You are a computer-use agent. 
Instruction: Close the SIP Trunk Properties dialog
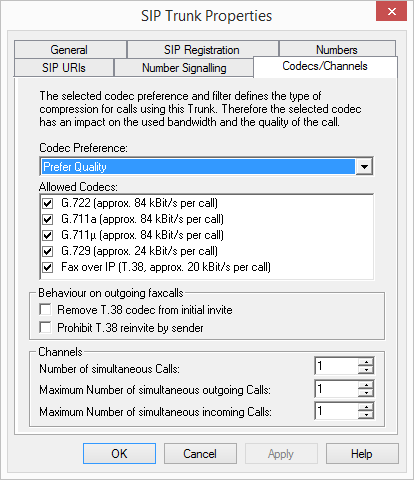pos(391,11)
